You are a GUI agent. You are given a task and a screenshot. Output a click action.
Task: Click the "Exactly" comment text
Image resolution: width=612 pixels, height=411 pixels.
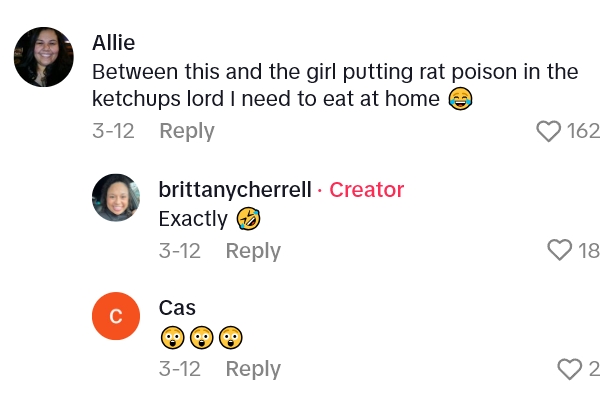[193, 219]
